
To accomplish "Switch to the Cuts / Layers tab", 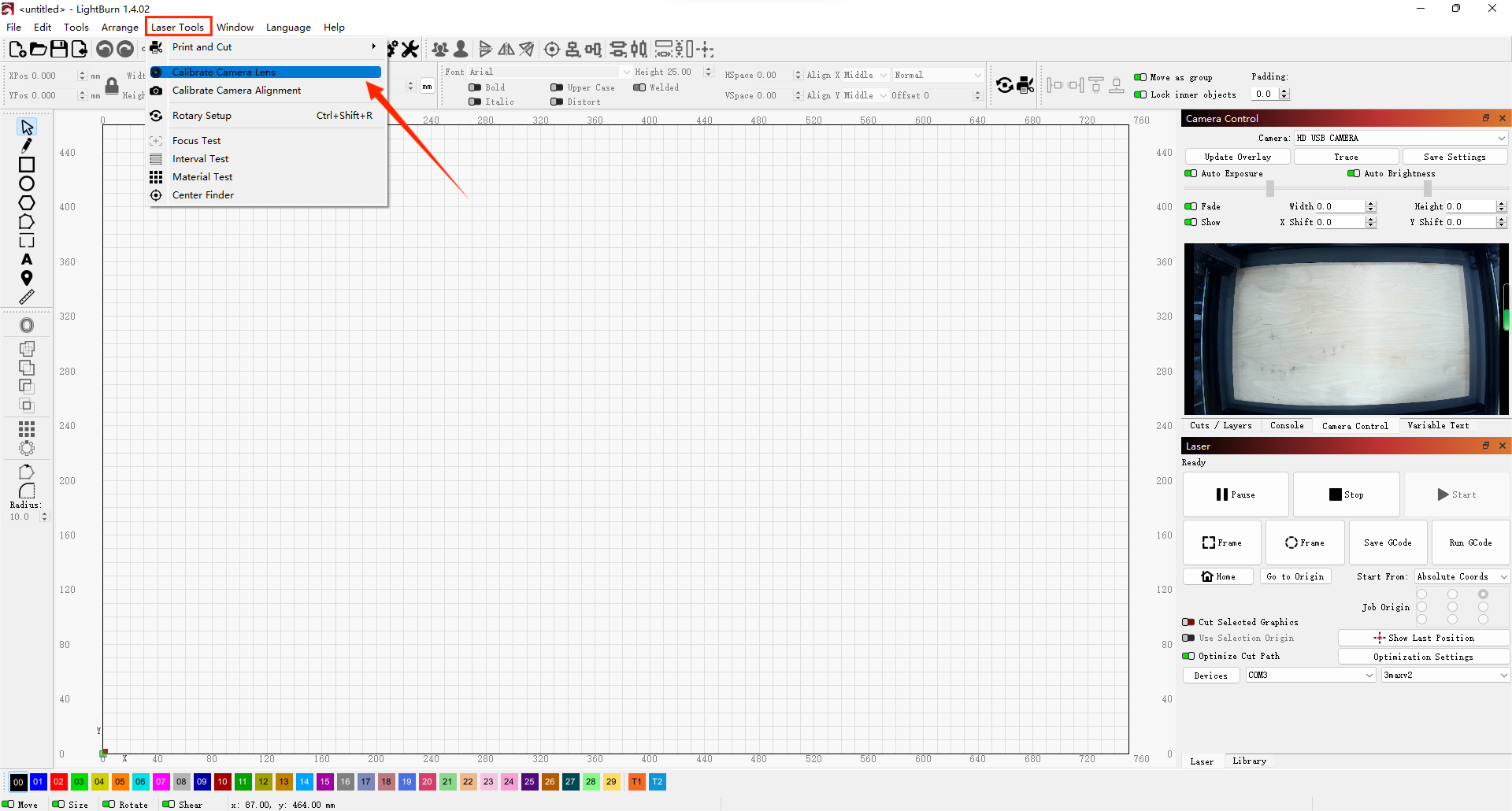I will [x=1220, y=425].
